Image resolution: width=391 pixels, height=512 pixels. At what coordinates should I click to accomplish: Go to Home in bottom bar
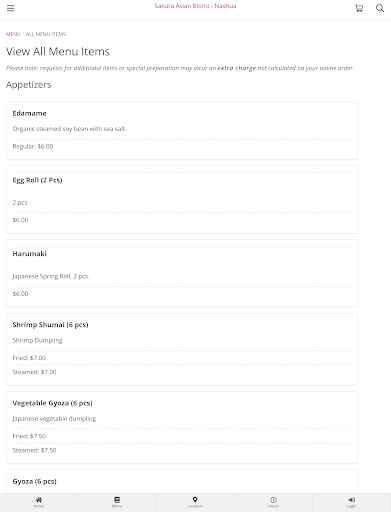pos(39,502)
